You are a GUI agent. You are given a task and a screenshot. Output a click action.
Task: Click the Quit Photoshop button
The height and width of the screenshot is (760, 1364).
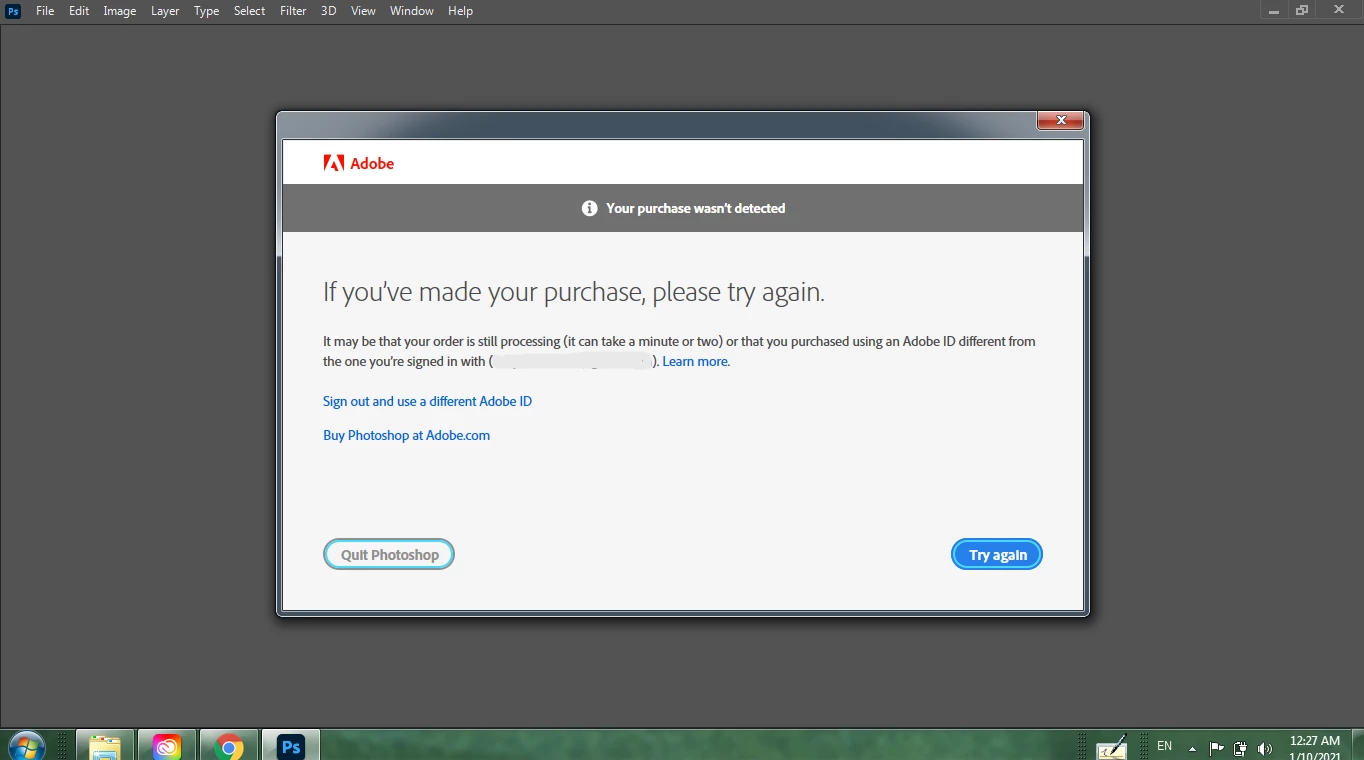coord(389,555)
